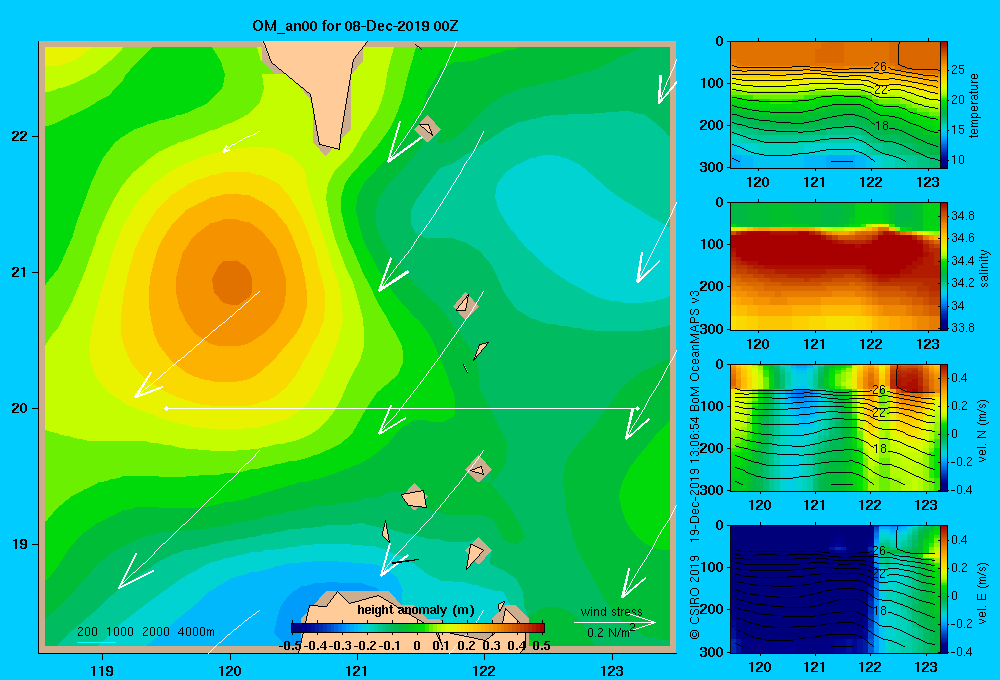Click the dark orange eddy core on map
Image resolution: width=1000 pixels, height=680 pixels.
click(232, 283)
